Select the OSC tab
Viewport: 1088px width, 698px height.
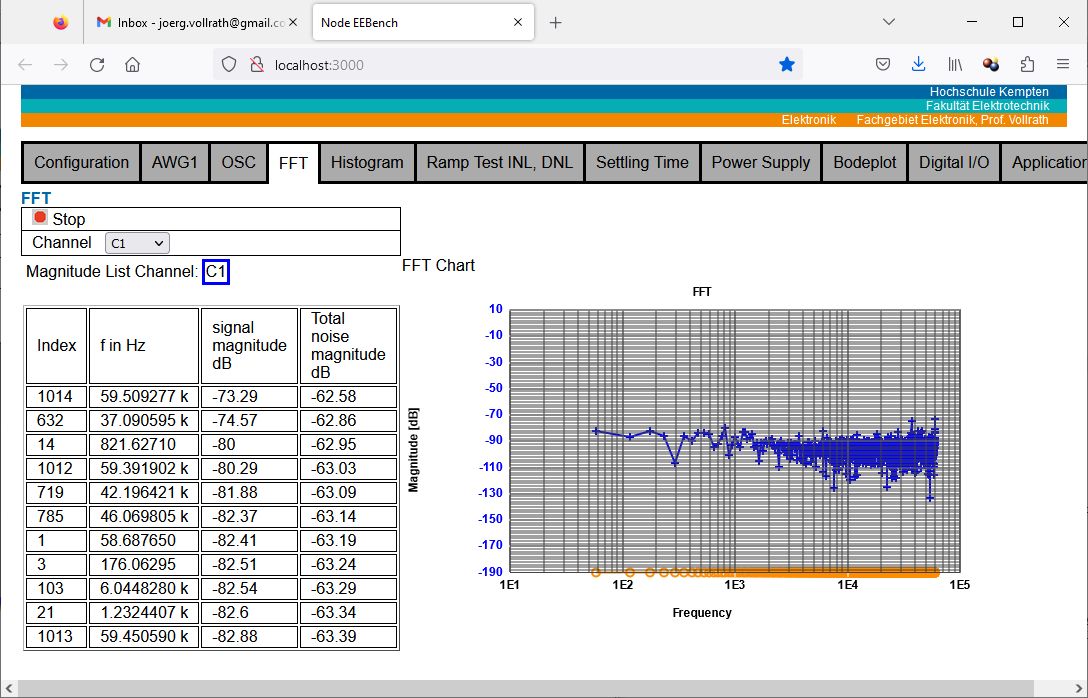click(238, 163)
